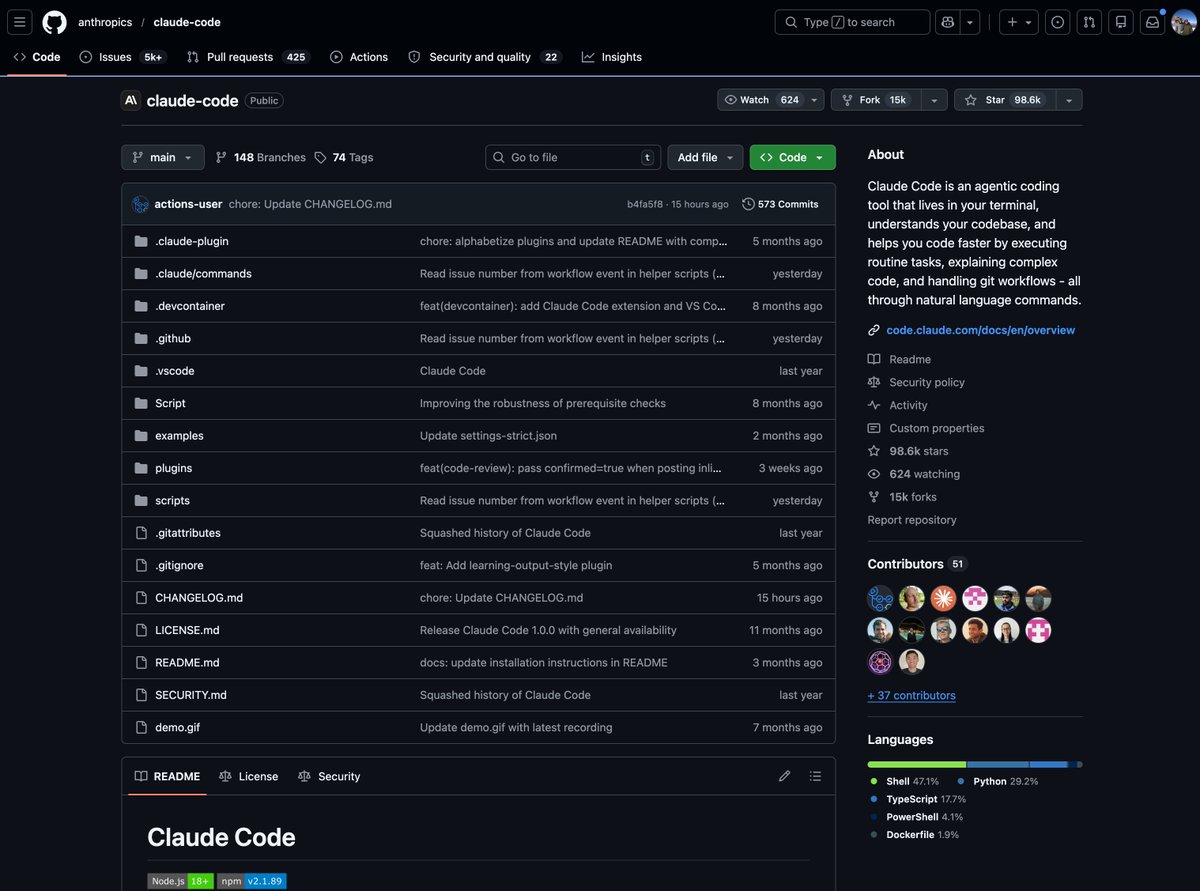
Task: Click the actions-user avatar in commit bar
Action: click(140, 204)
